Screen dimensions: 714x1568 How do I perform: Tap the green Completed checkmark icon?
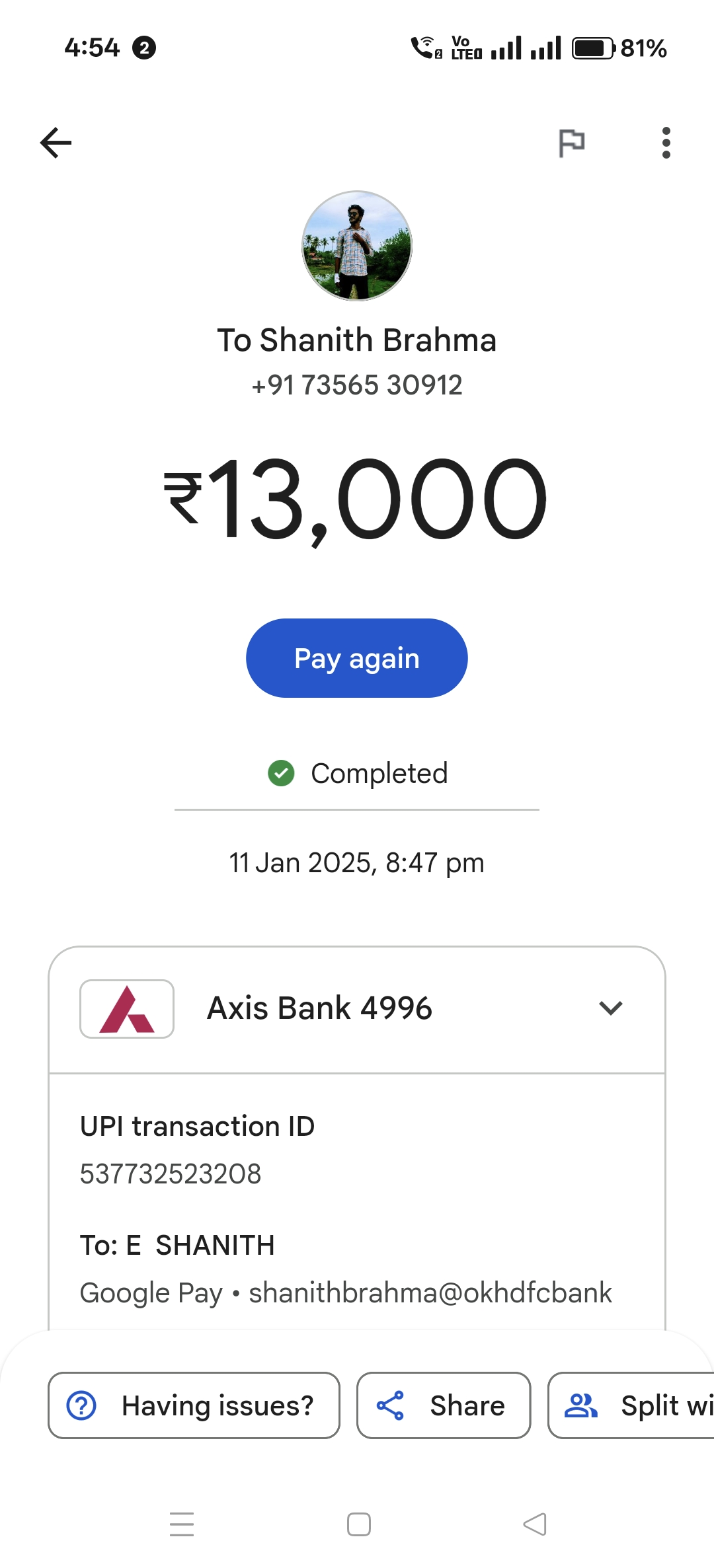click(x=281, y=773)
